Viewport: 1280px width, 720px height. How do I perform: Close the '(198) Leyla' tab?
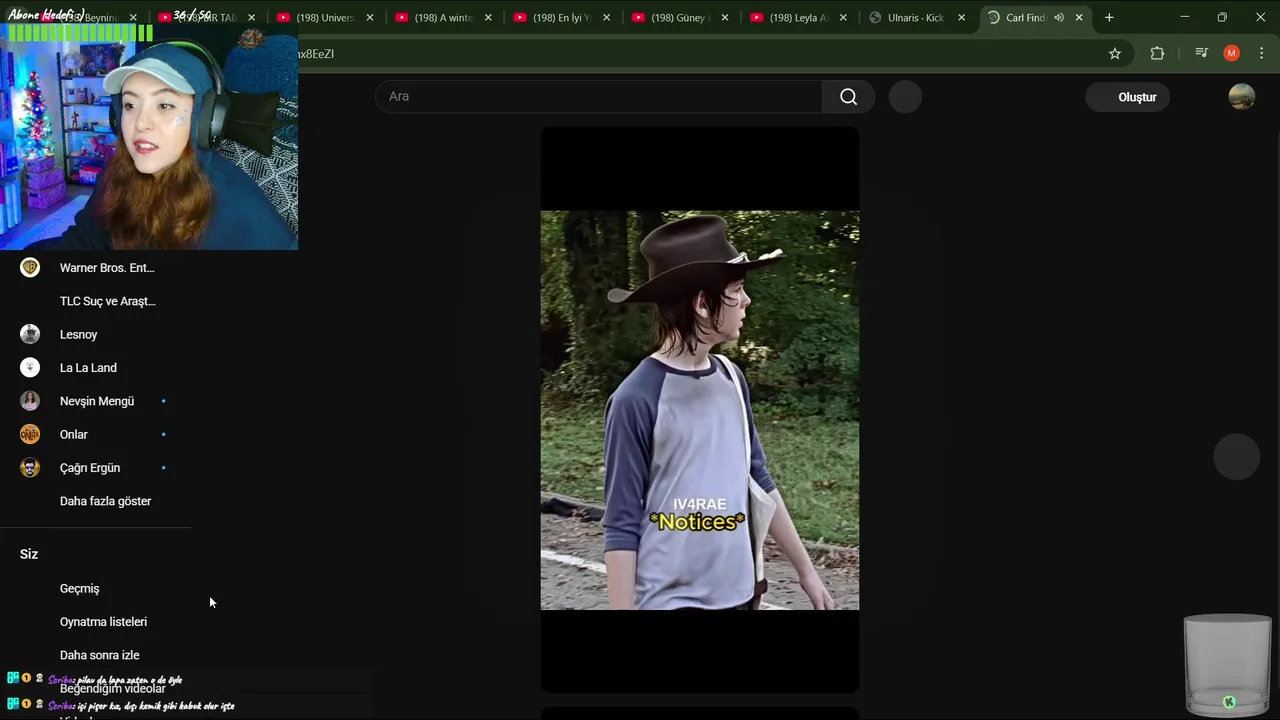point(843,18)
